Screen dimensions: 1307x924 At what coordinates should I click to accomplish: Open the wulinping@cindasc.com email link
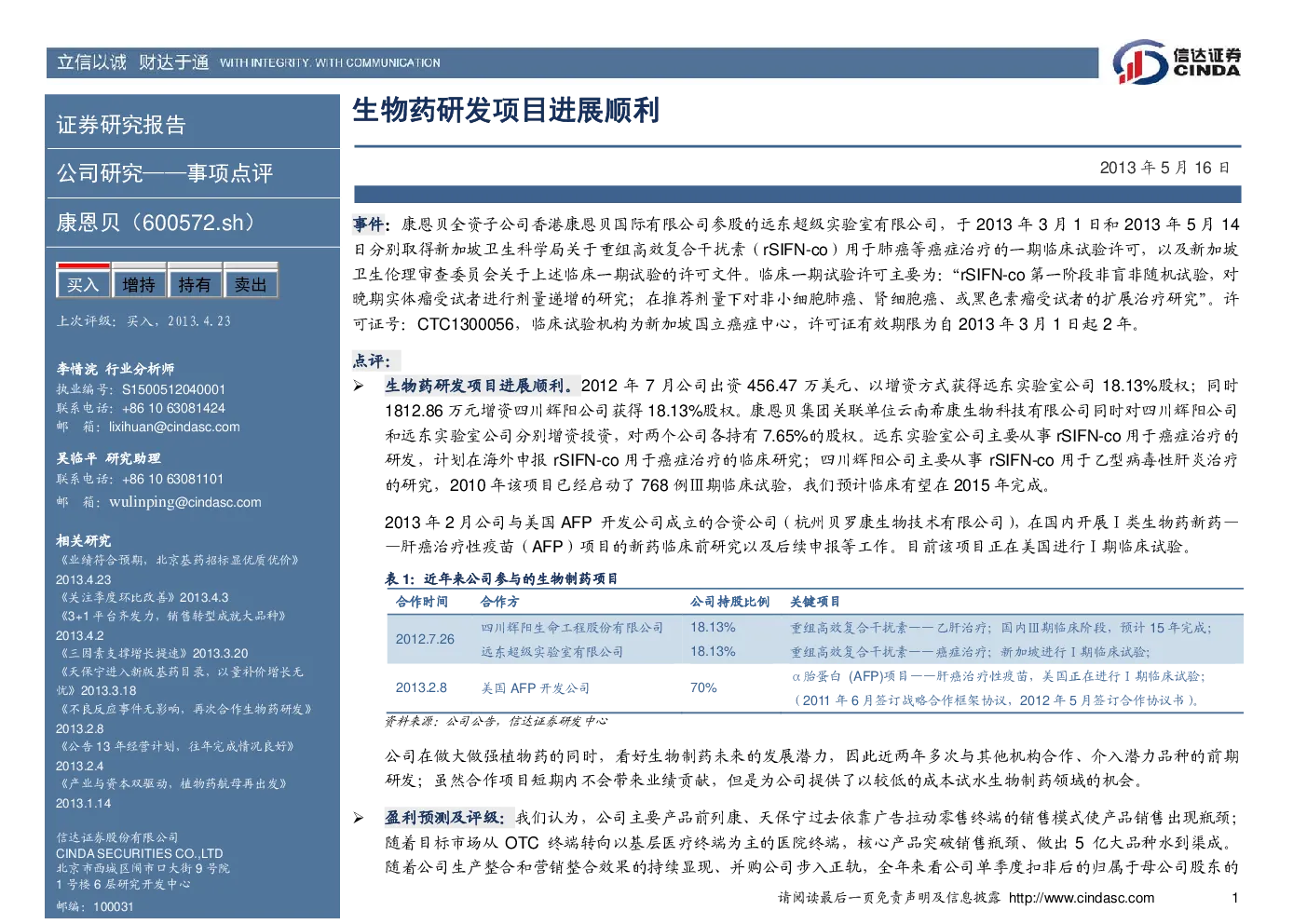[x=185, y=502]
